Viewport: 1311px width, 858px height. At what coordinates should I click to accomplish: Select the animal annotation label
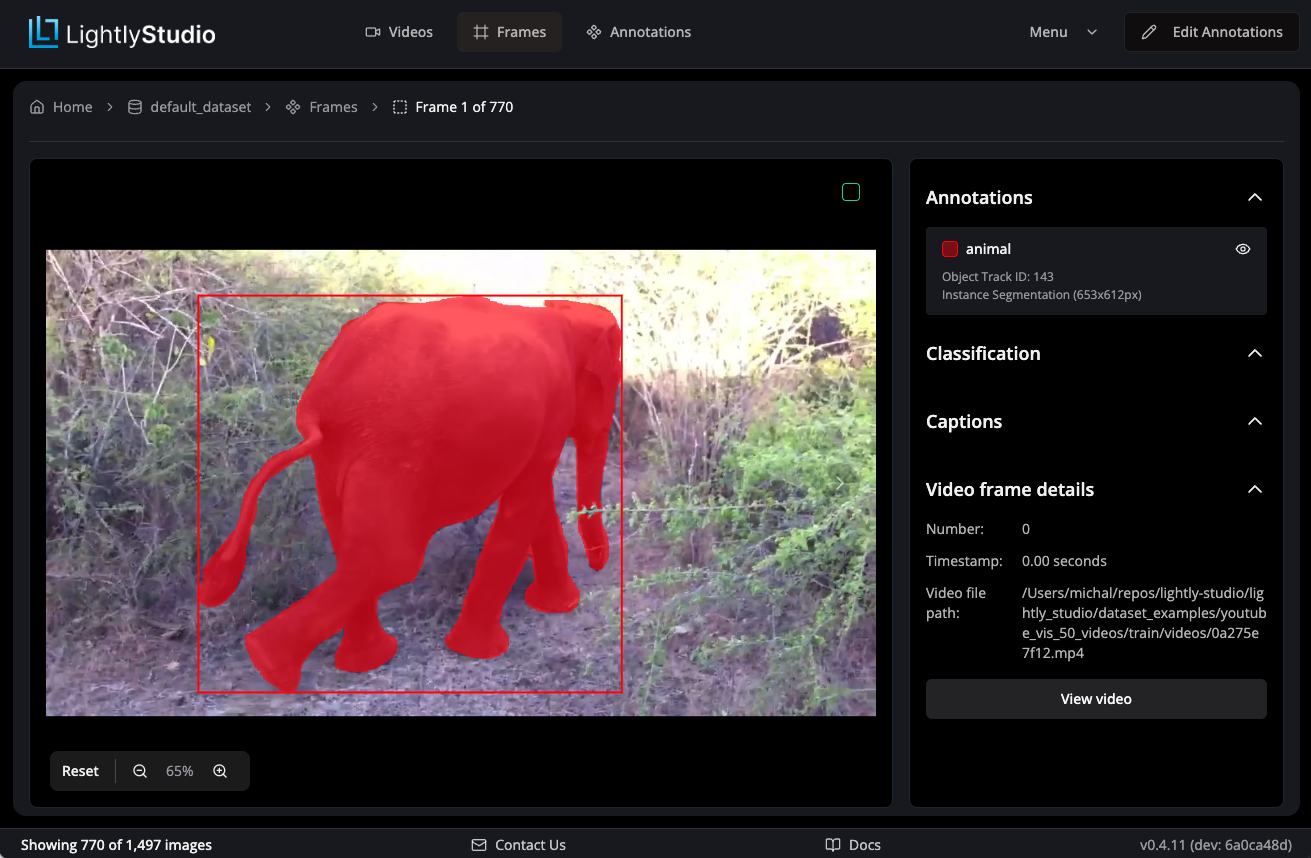[988, 249]
